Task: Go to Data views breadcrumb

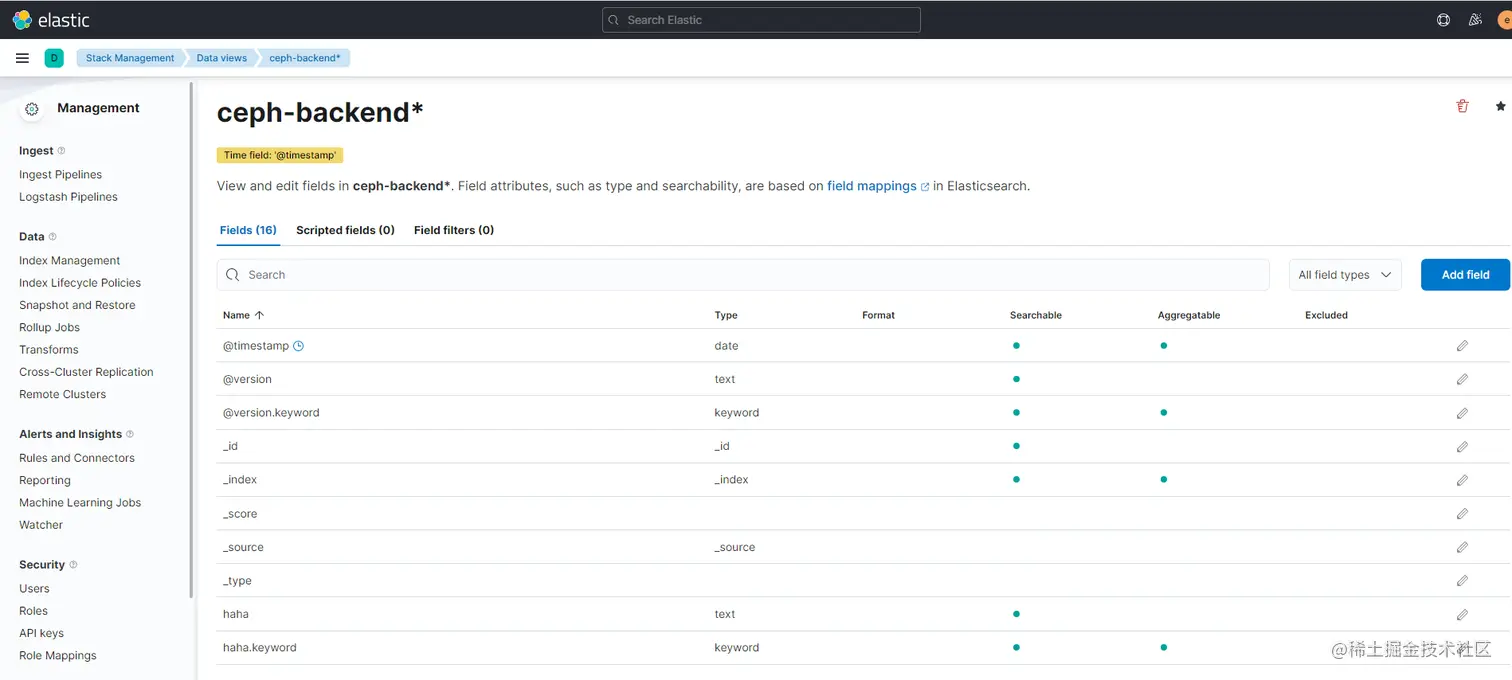Action: [221, 58]
